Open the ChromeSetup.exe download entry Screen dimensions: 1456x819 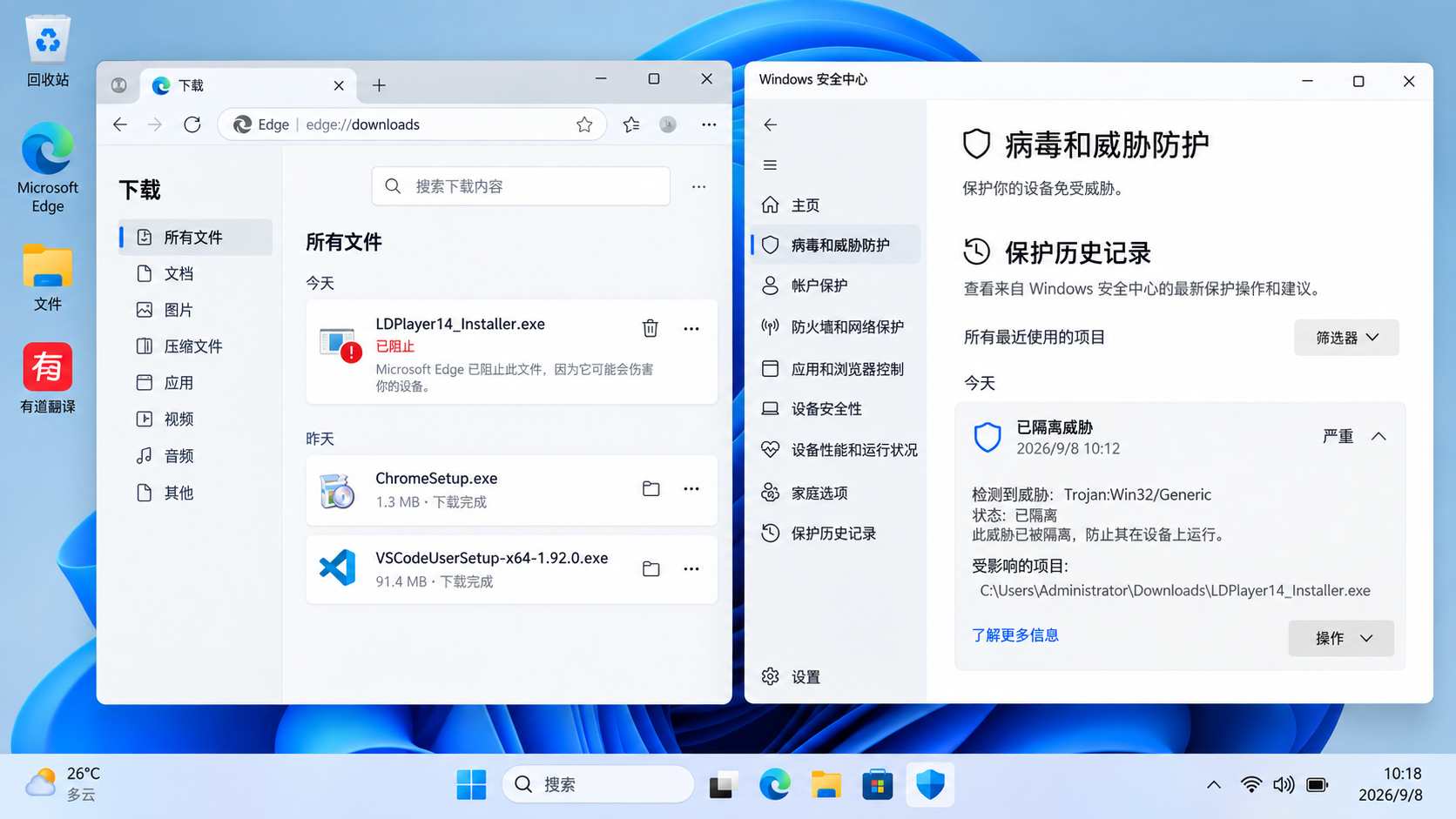[511, 490]
